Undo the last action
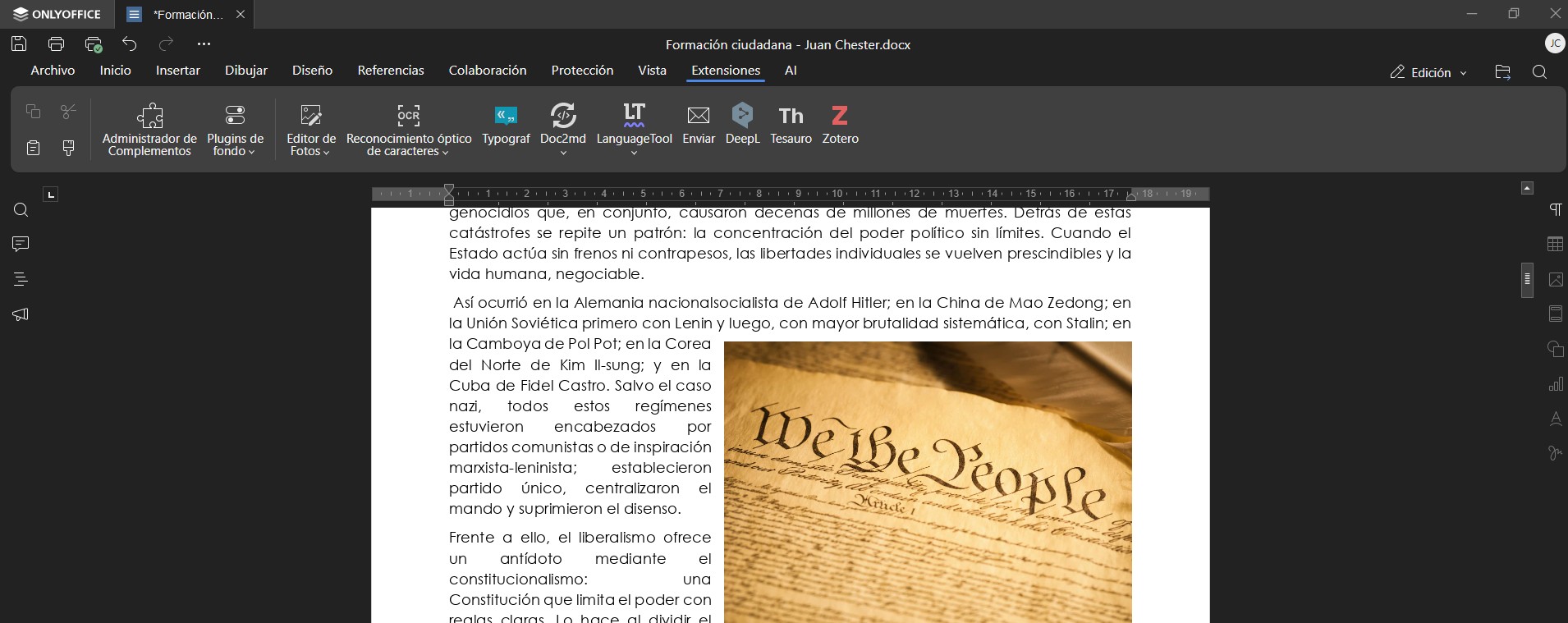This screenshot has width=1568, height=623. click(130, 44)
